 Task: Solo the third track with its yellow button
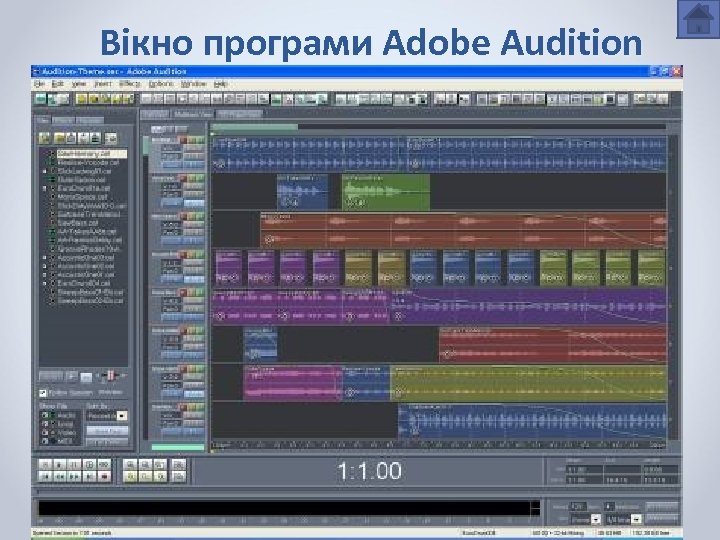191,216
